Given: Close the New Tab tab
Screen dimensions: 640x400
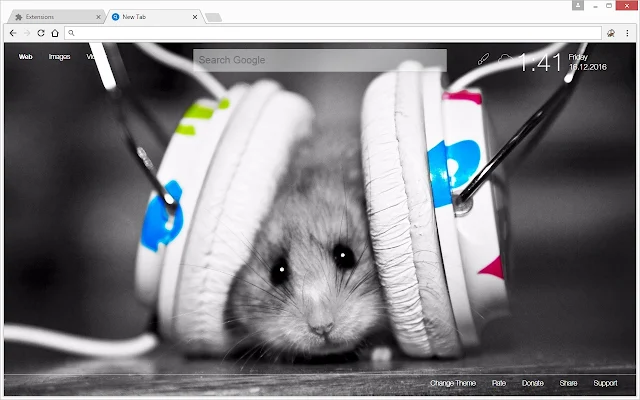Looking at the screenshot, I should pyautogui.click(x=195, y=17).
